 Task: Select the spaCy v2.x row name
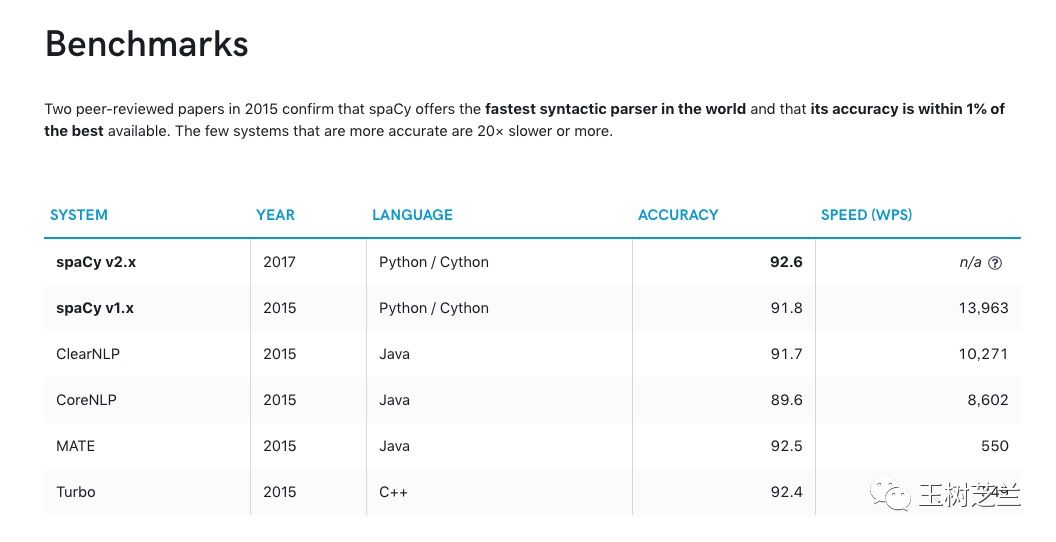[95, 262]
